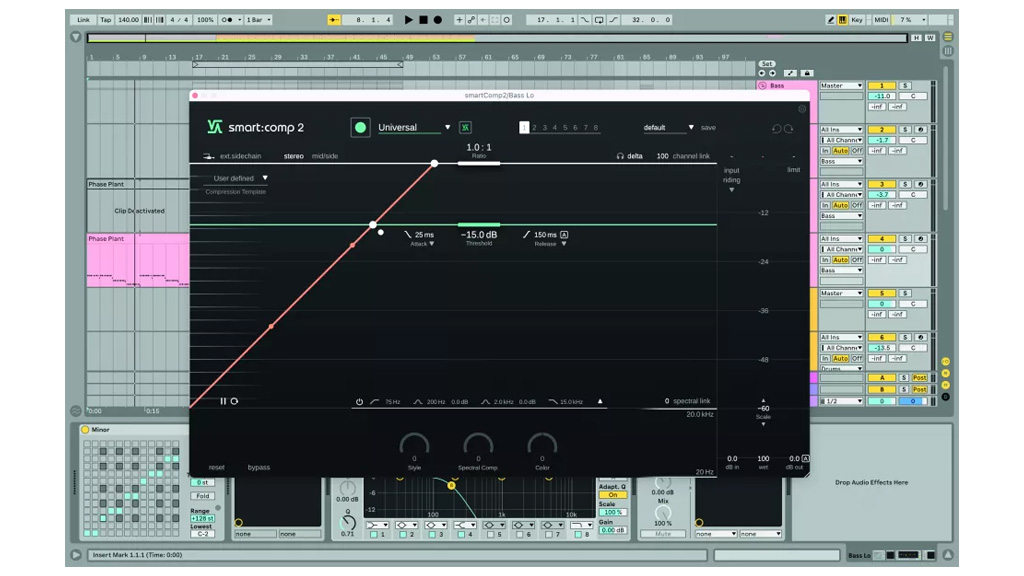Toggle the Automation Arm icon

click(471, 20)
